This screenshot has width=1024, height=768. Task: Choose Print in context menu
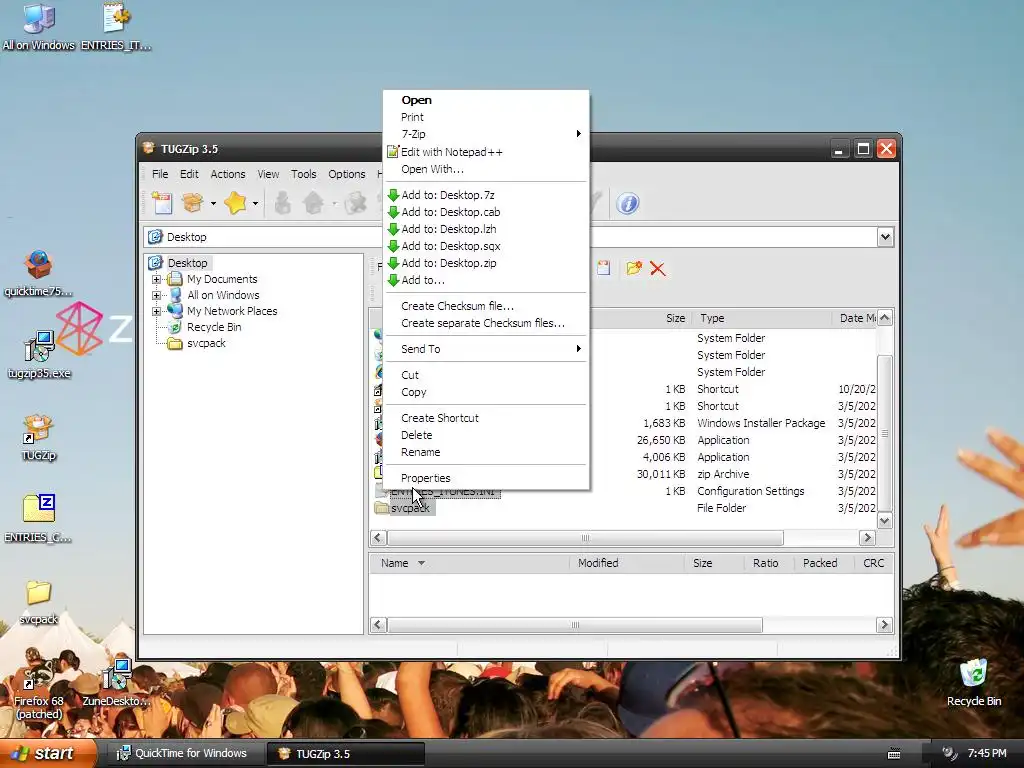tap(487, 117)
